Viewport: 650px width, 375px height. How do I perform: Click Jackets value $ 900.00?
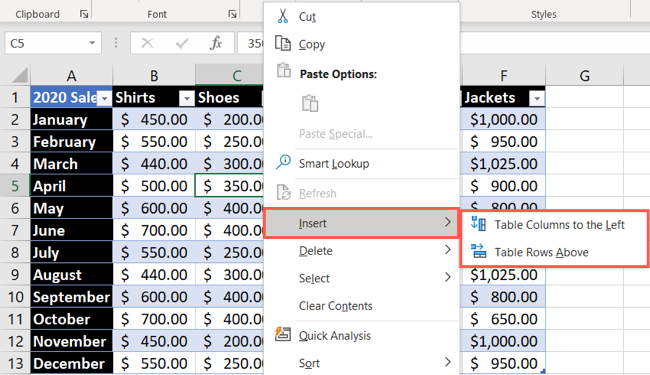coord(503,186)
